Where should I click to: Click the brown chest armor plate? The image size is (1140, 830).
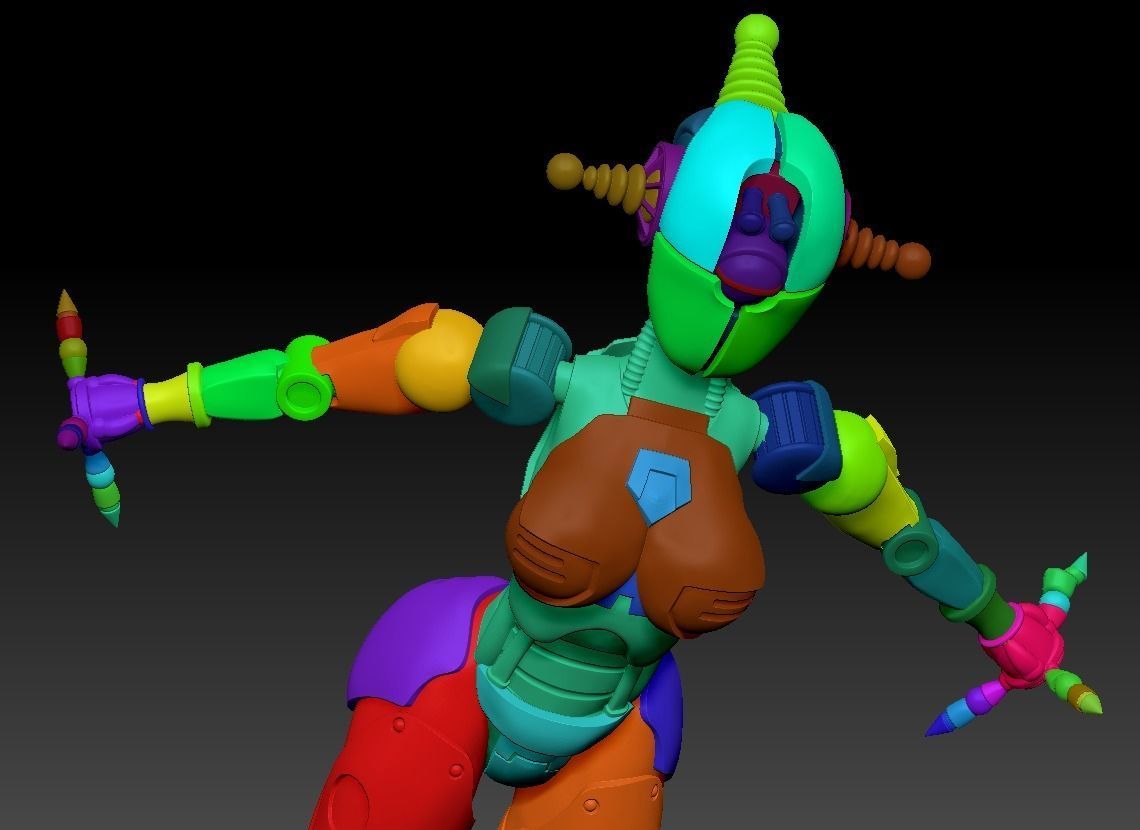pyautogui.click(x=636, y=516)
